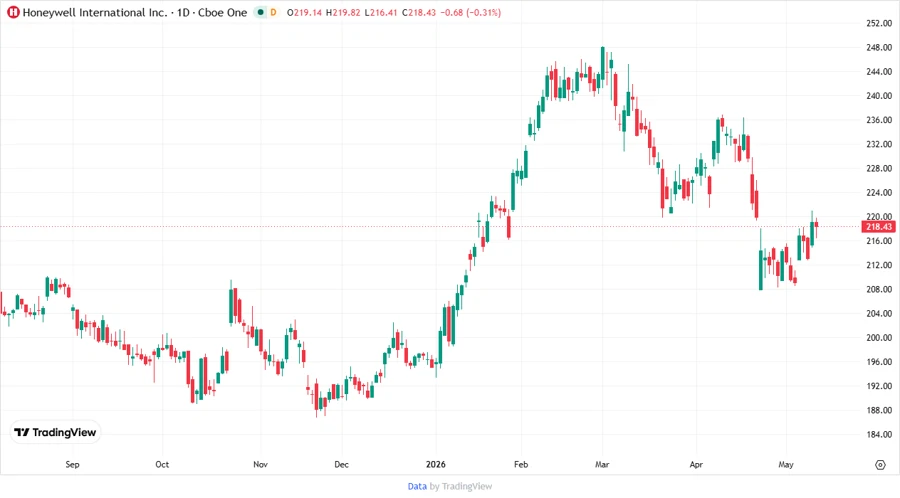
Task: Click the Cboe One exchange label
Action: (223, 12)
